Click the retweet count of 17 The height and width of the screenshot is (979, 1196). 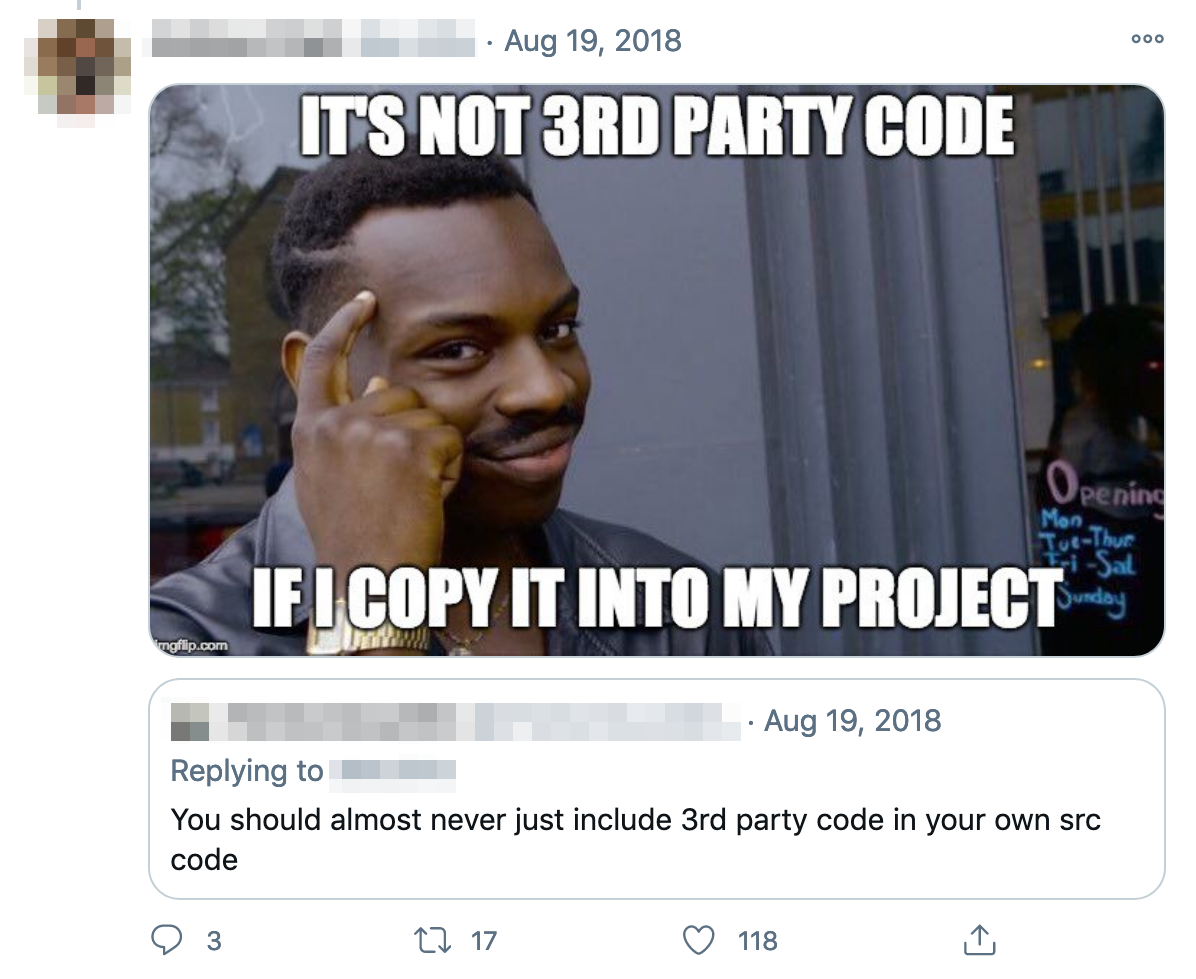[x=484, y=941]
